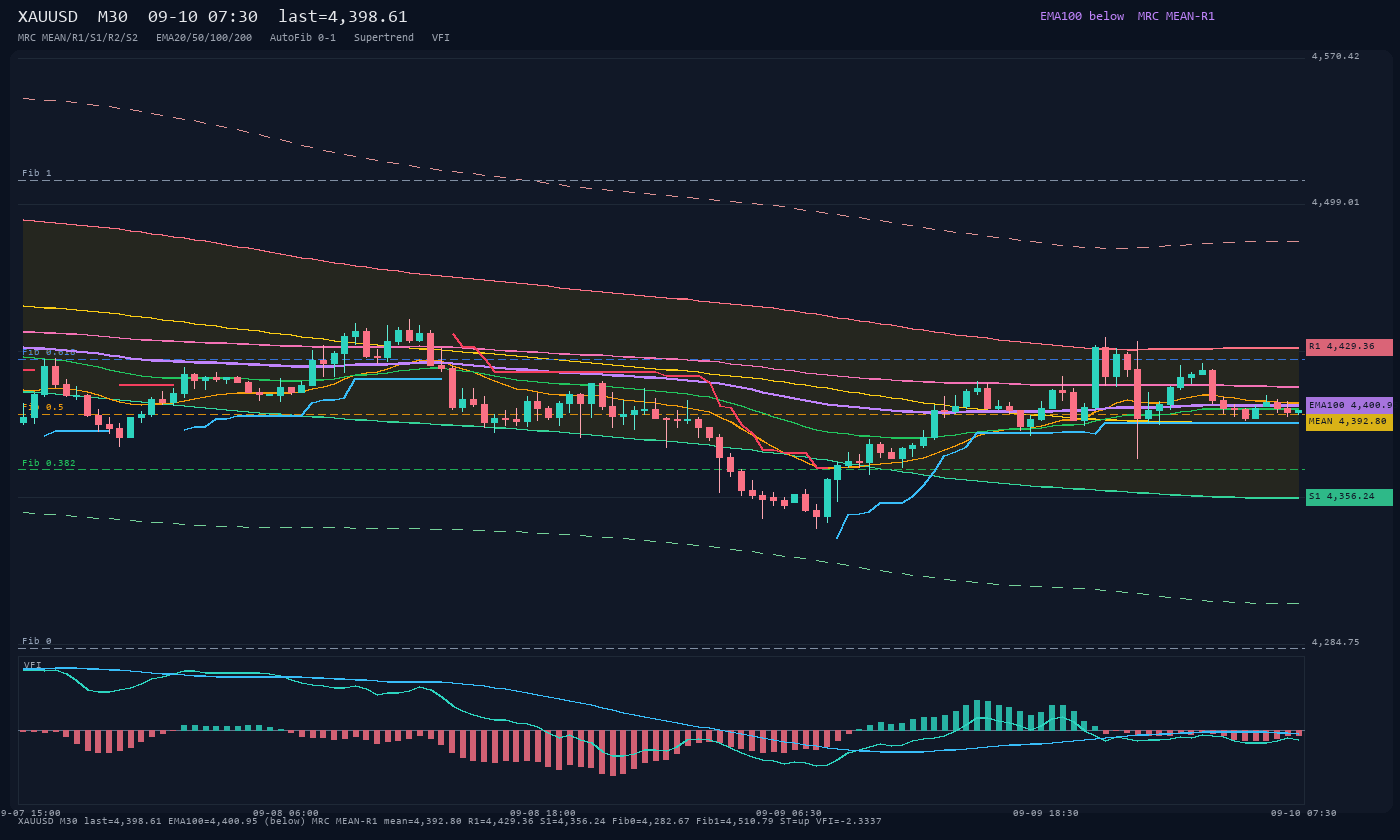Click EMA100=4,400.95 in the bottom status line

pyautogui.click(x=211, y=821)
